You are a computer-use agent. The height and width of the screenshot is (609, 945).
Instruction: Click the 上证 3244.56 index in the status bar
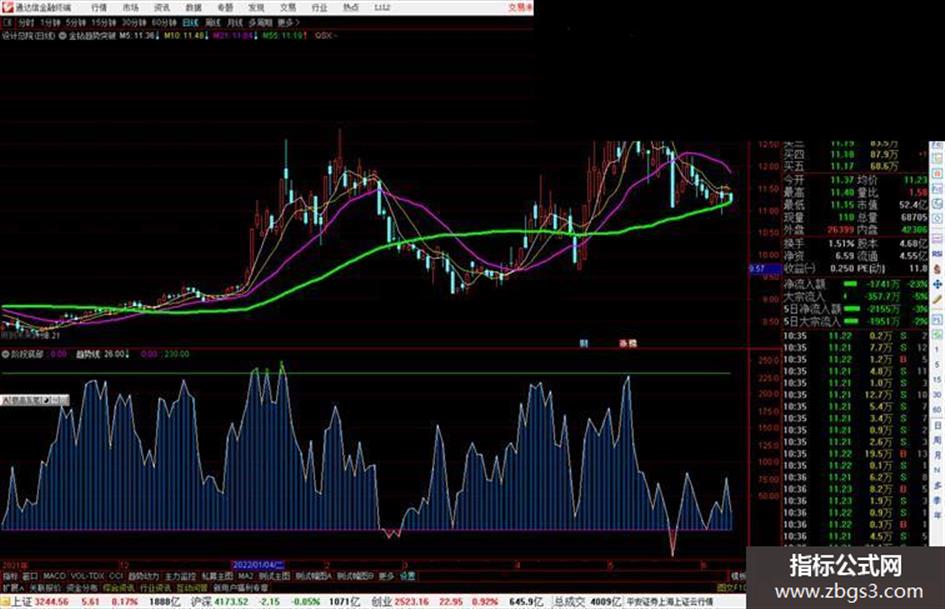pos(40,602)
